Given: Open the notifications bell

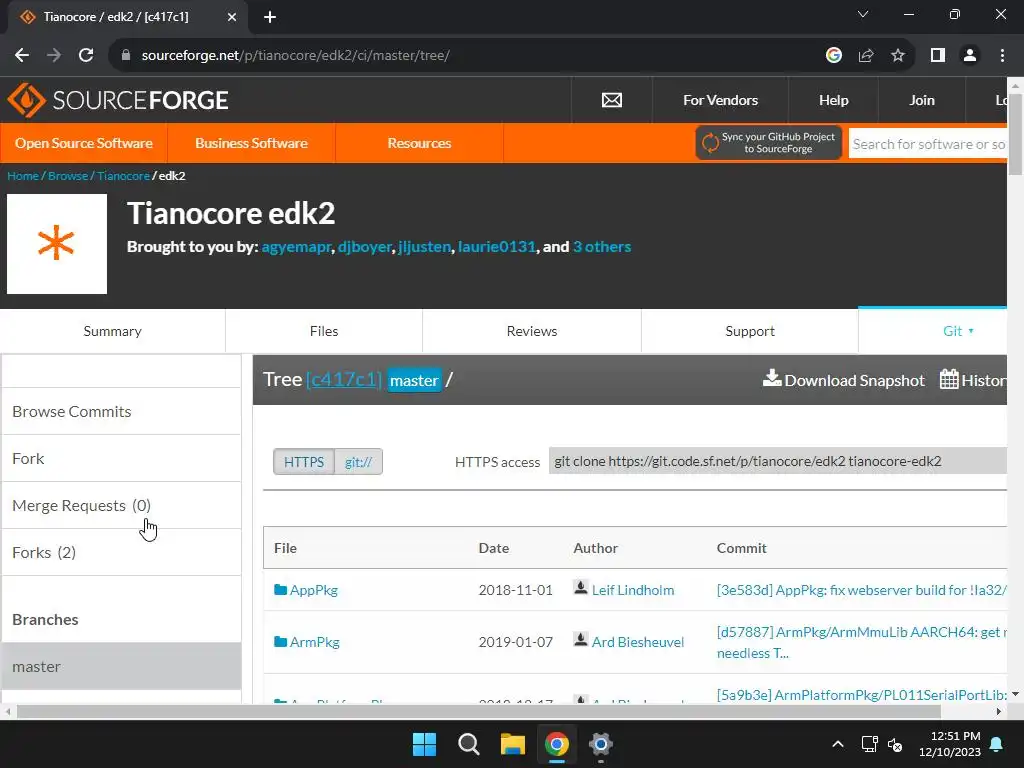Looking at the screenshot, I should pyautogui.click(x=997, y=744).
